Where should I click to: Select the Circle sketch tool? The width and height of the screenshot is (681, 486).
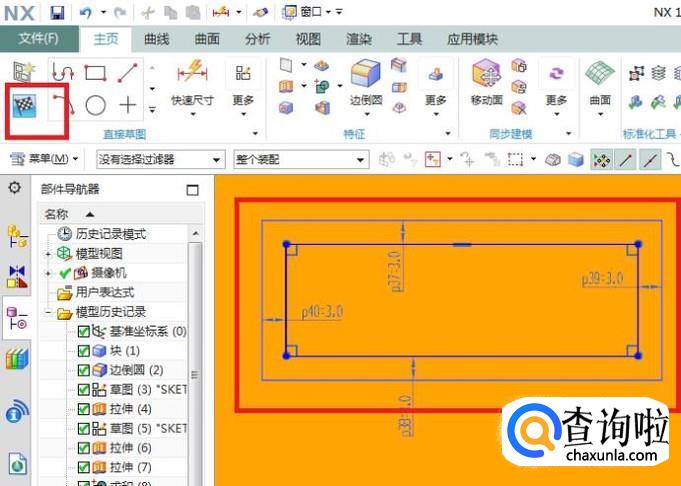(96, 105)
